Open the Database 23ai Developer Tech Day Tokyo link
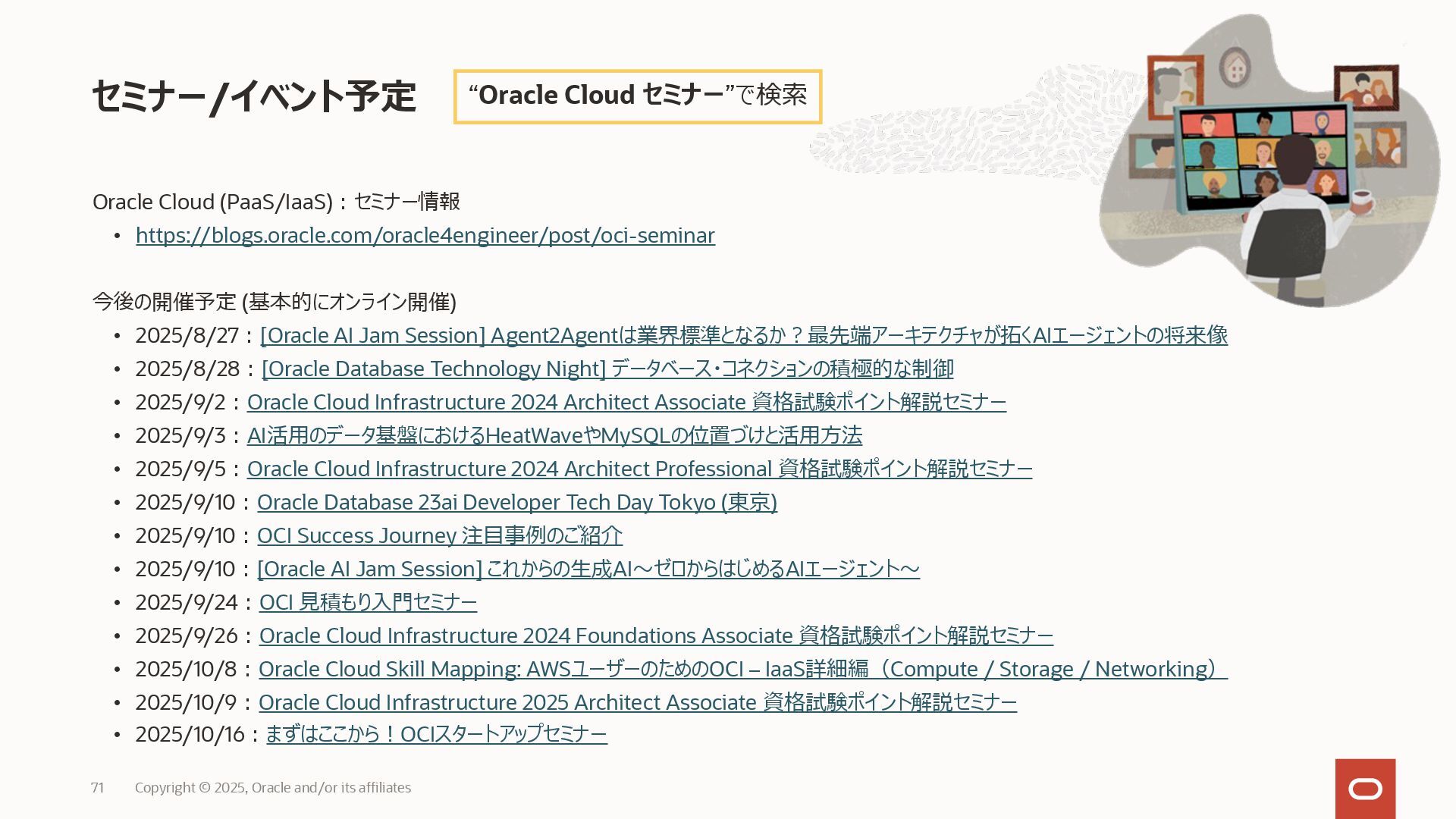Viewport: 1456px width, 819px height. click(x=517, y=502)
